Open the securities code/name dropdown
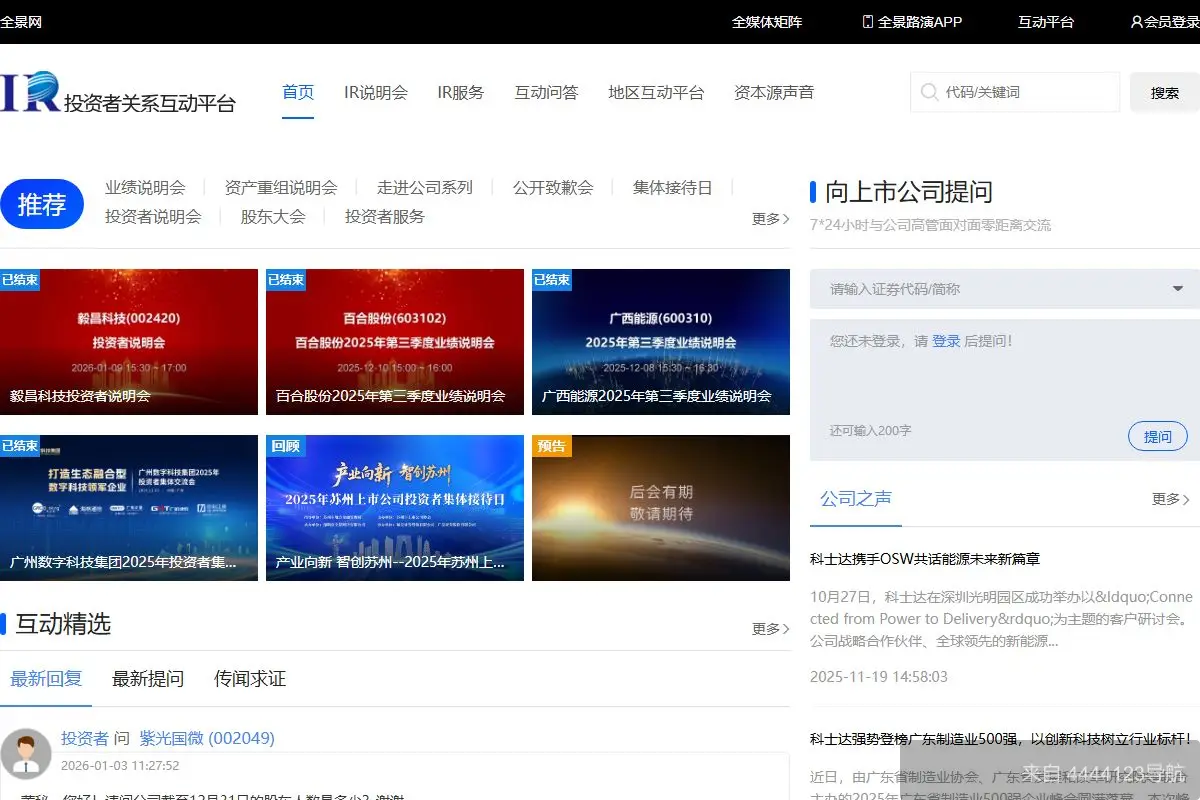 click(x=1178, y=289)
